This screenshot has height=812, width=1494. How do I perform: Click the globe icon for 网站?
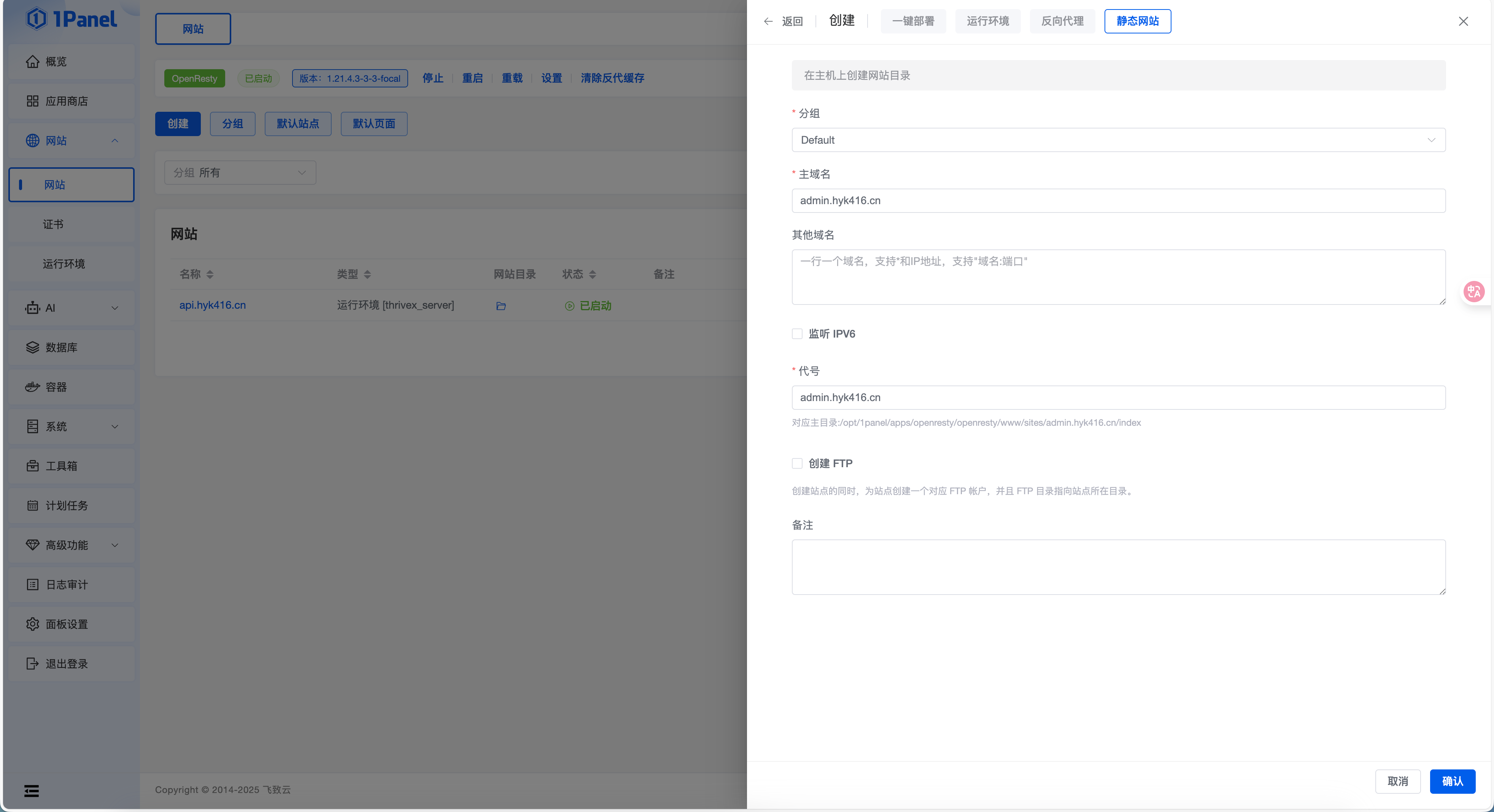click(32, 140)
